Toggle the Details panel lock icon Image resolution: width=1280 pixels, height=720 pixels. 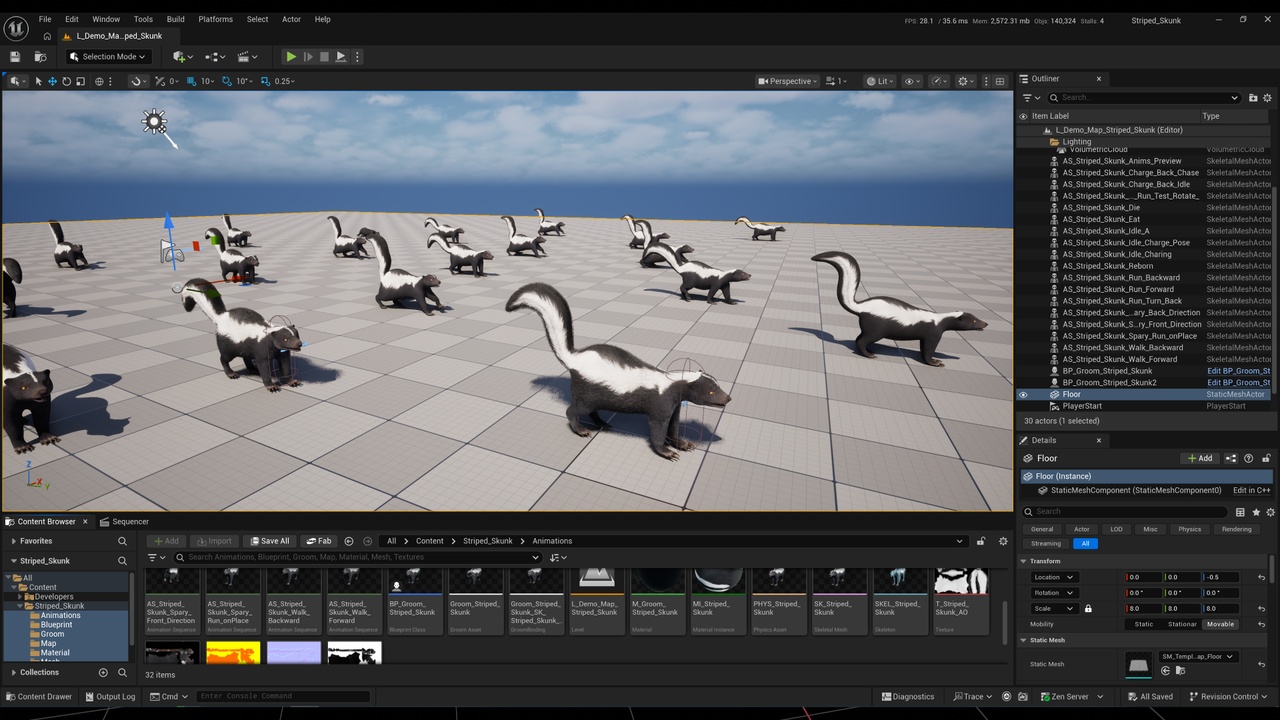pos(1266,458)
